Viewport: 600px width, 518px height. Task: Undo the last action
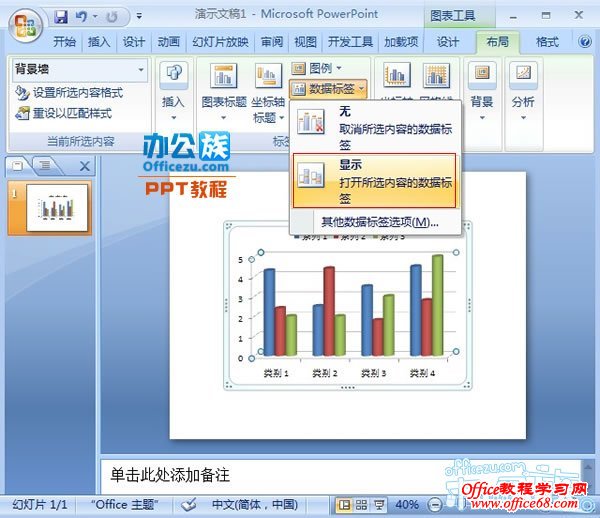coord(81,17)
